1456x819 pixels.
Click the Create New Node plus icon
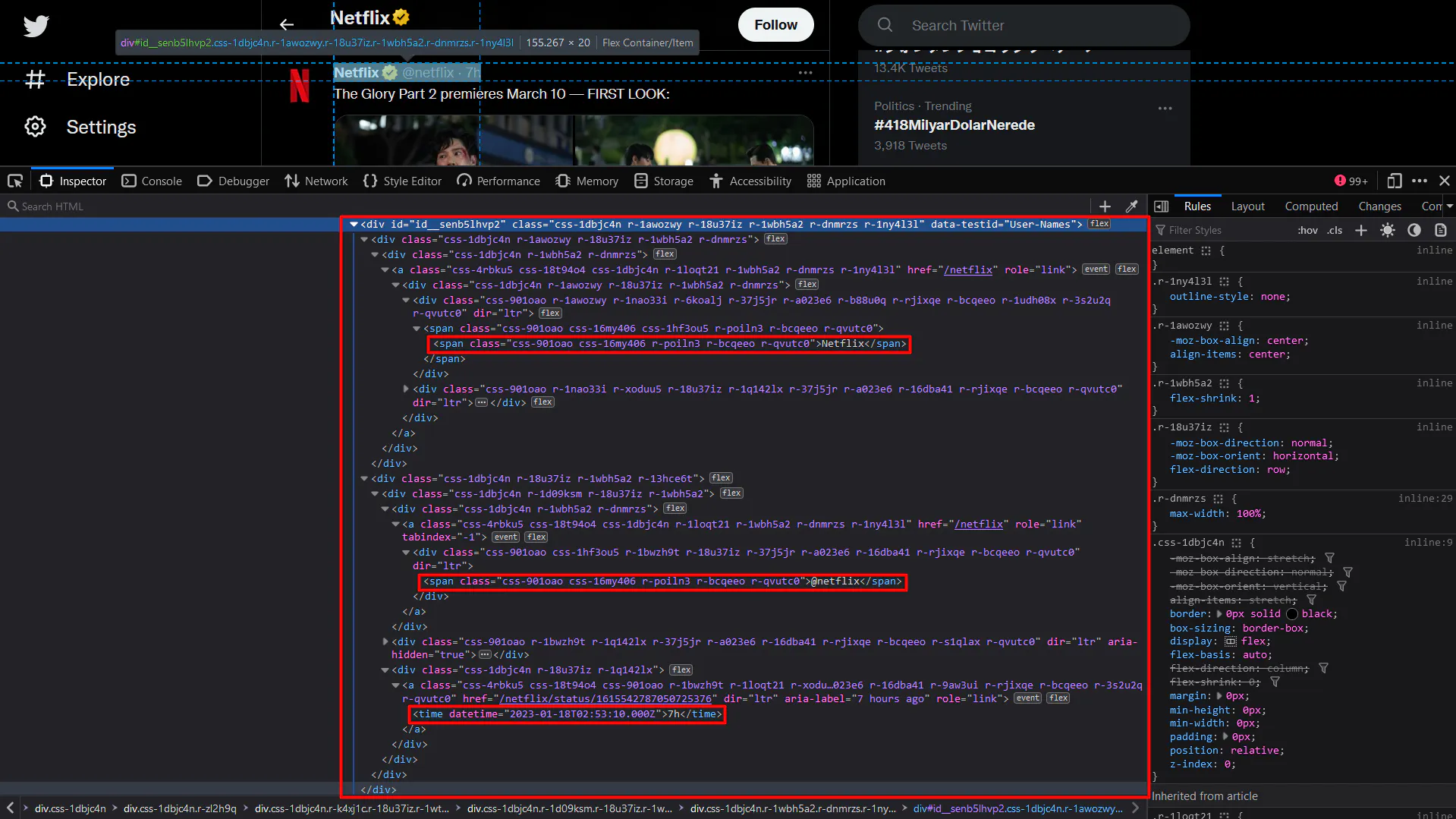click(1105, 206)
